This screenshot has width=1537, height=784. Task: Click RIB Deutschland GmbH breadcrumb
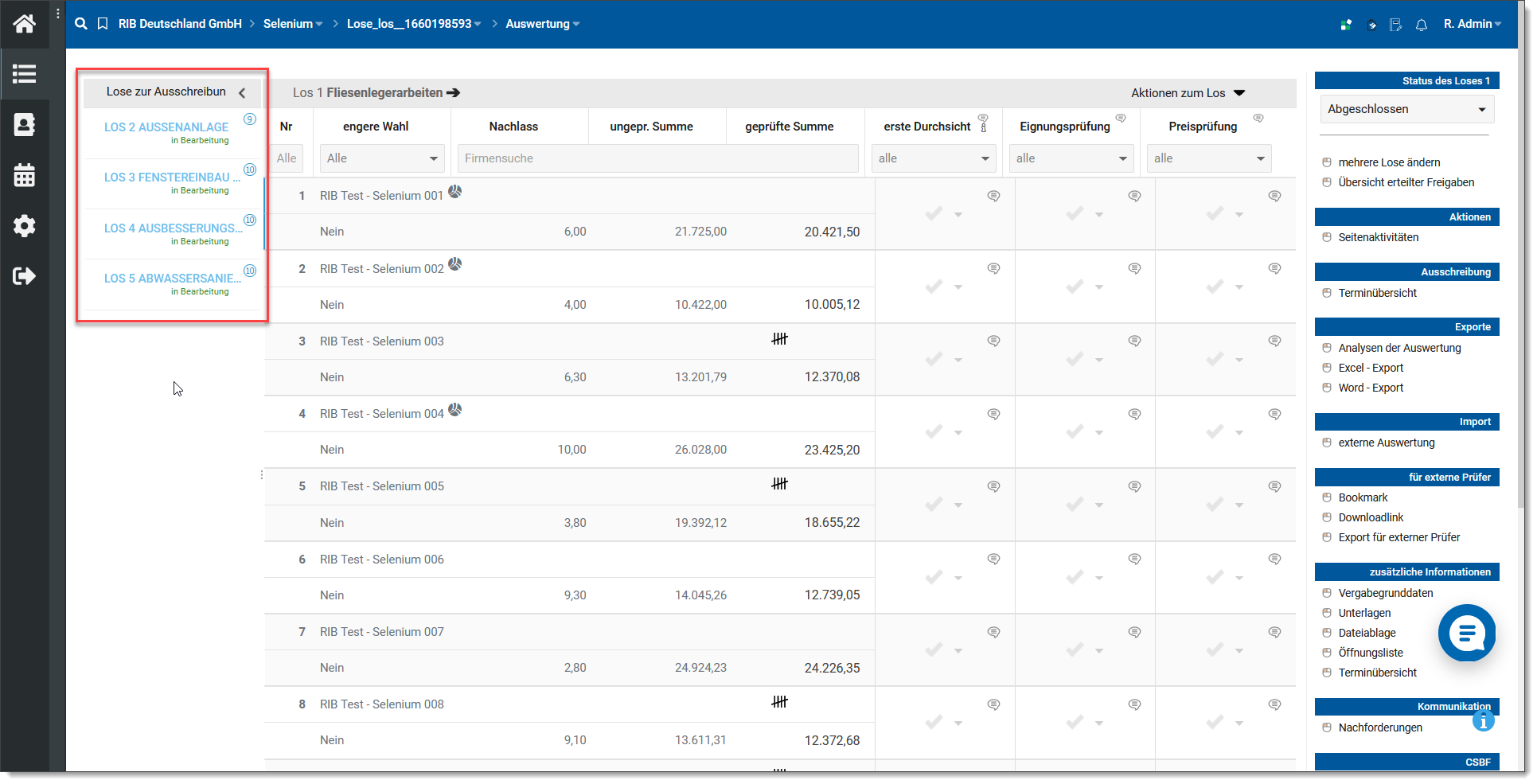[180, 24]
